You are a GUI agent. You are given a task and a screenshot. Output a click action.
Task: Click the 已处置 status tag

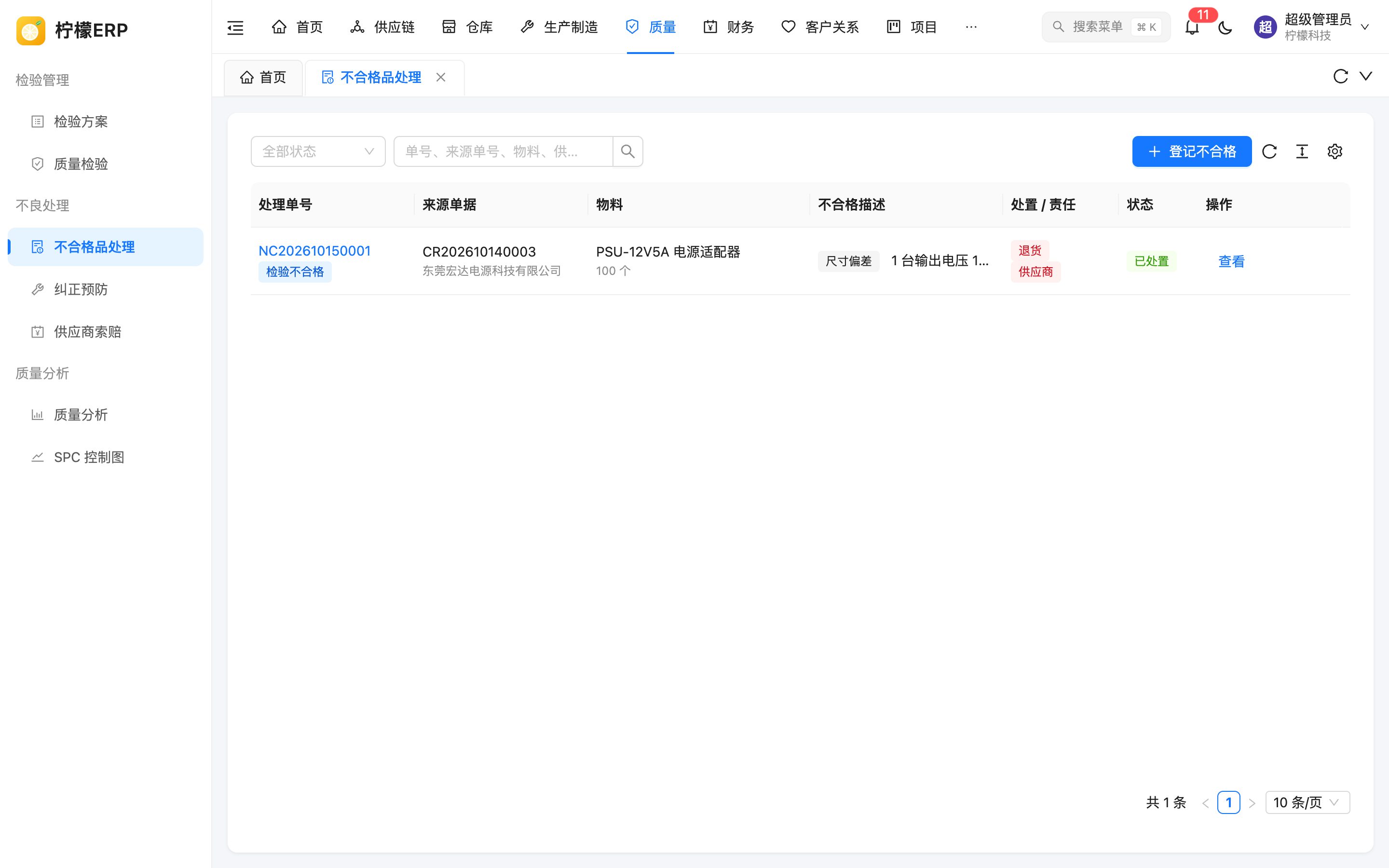pos(1151,261)
